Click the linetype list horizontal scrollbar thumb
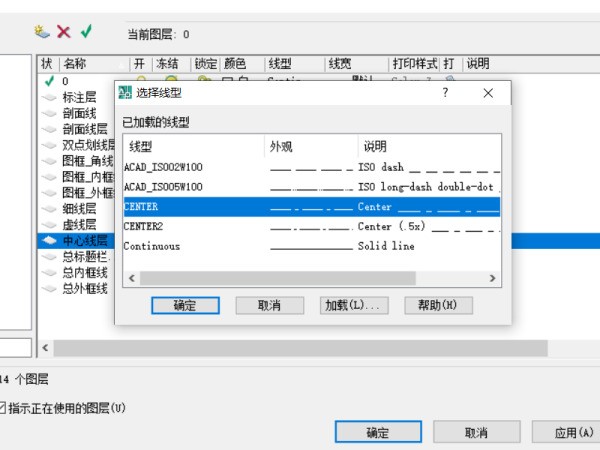600x450 pixels. pyautogui.click(x=278, y=278)
